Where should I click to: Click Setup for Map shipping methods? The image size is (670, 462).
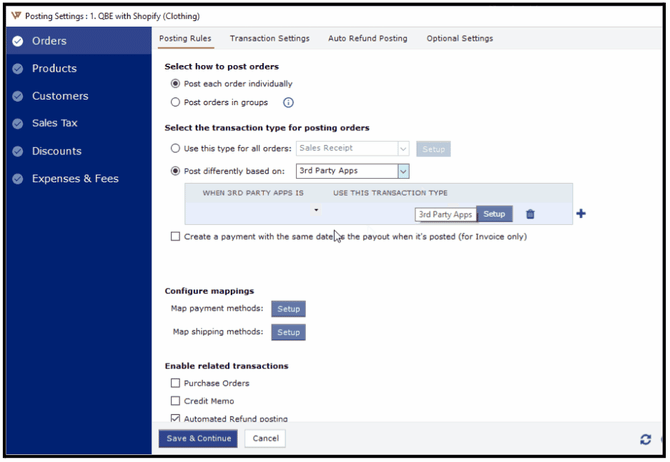288,332
